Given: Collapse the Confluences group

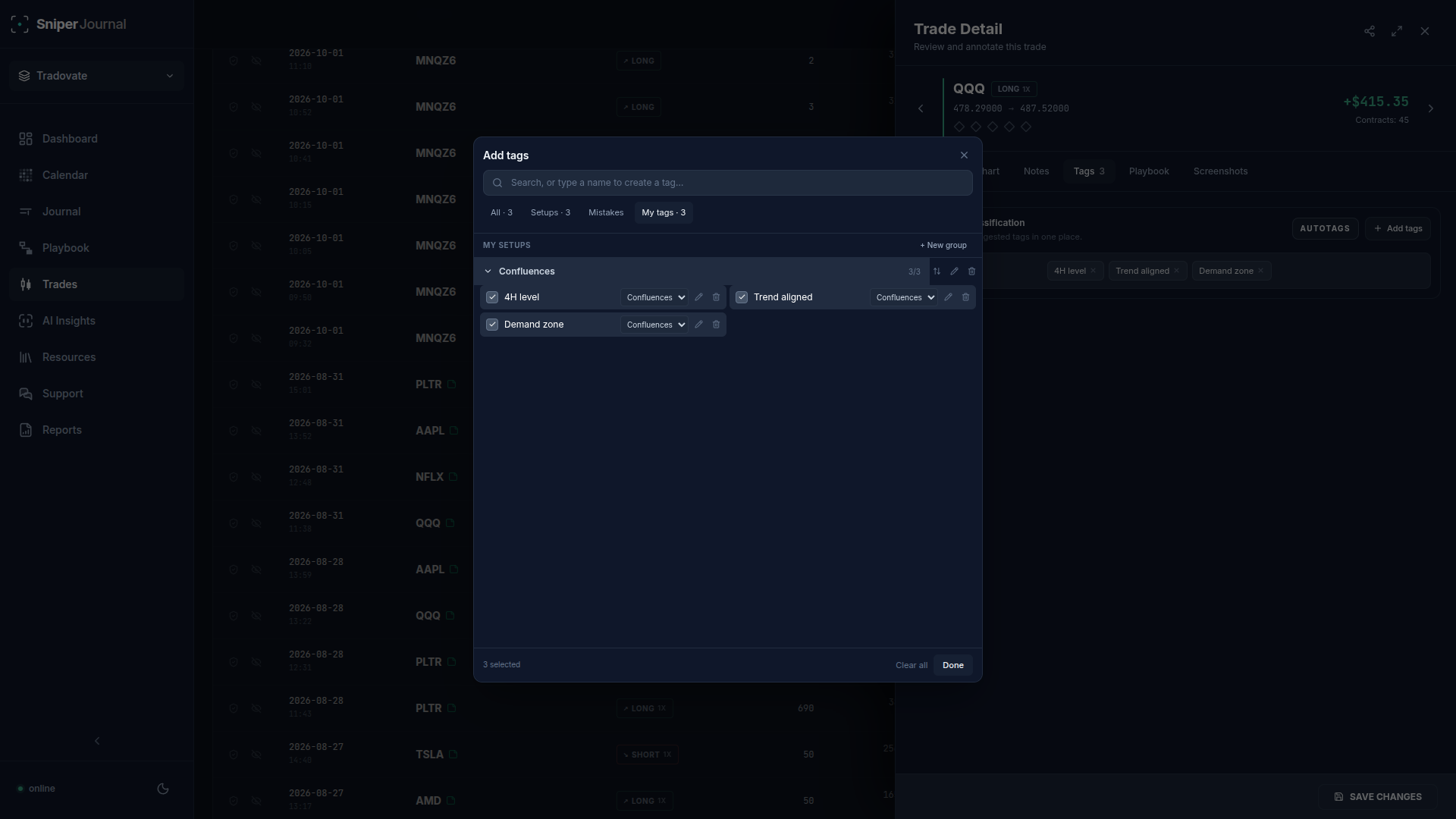Looking at the screenshot, I should click(x=488, y=271).
